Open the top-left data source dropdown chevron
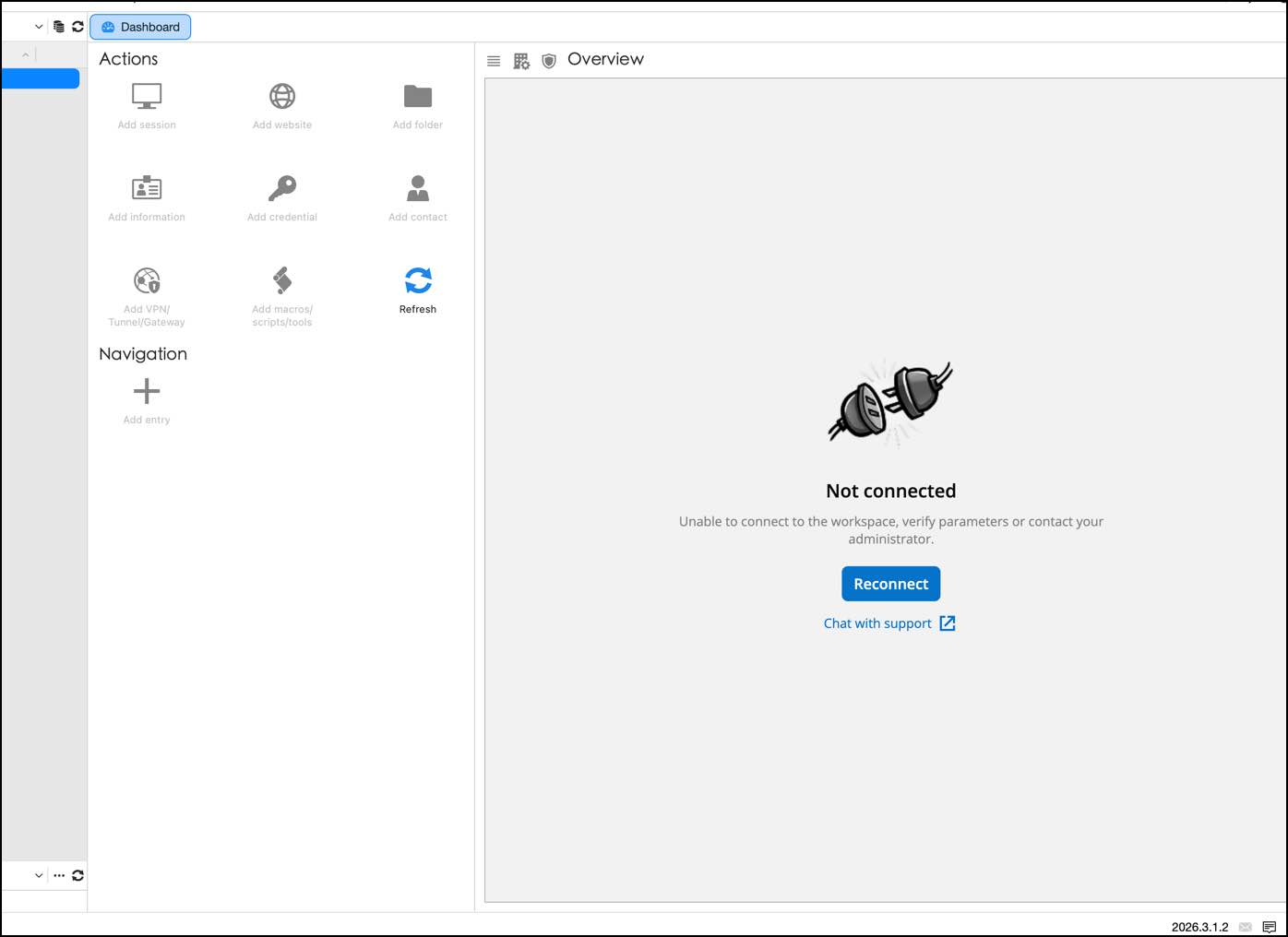 (x=39, y=27)
